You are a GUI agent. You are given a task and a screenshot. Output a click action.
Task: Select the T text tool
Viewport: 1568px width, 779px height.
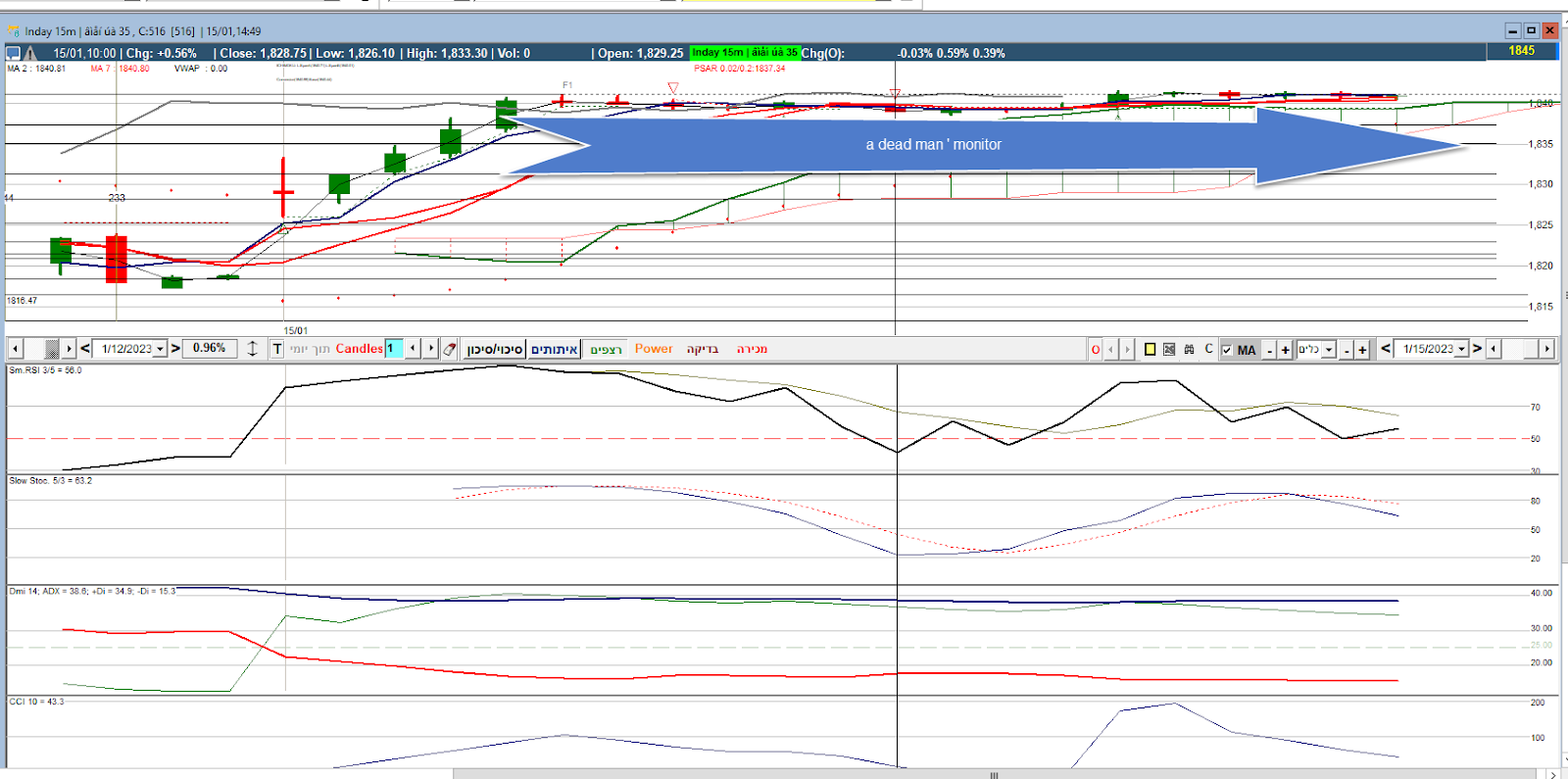(x=277, y=349)
